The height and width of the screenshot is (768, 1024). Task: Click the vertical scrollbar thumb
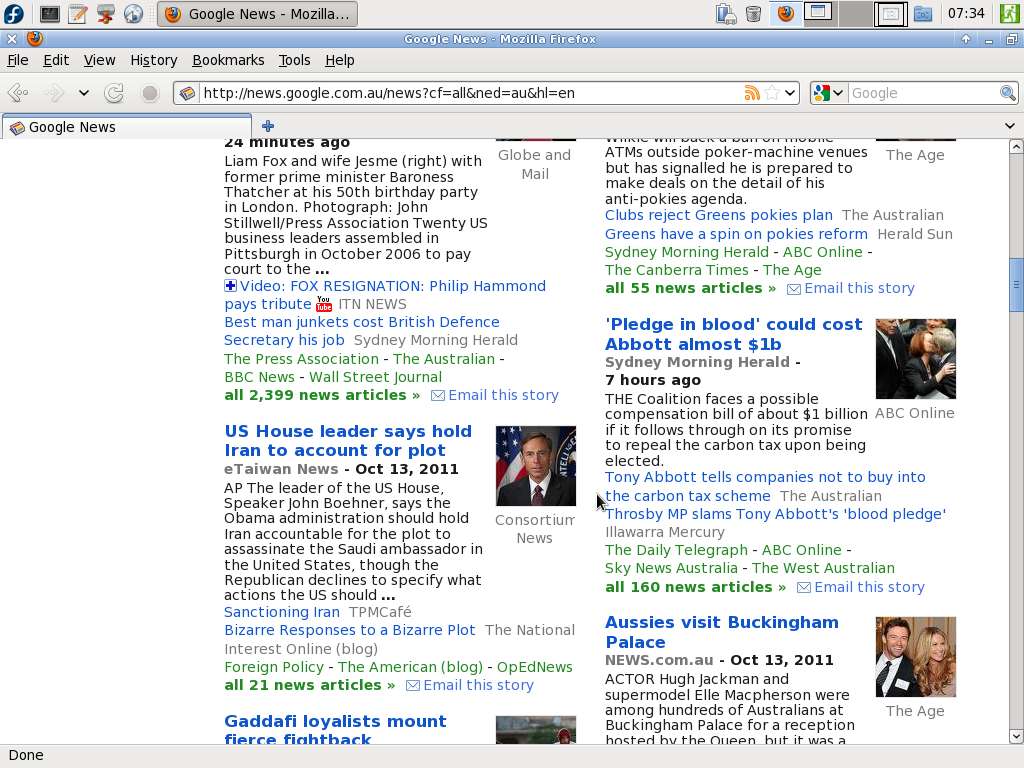(1016, 285)
